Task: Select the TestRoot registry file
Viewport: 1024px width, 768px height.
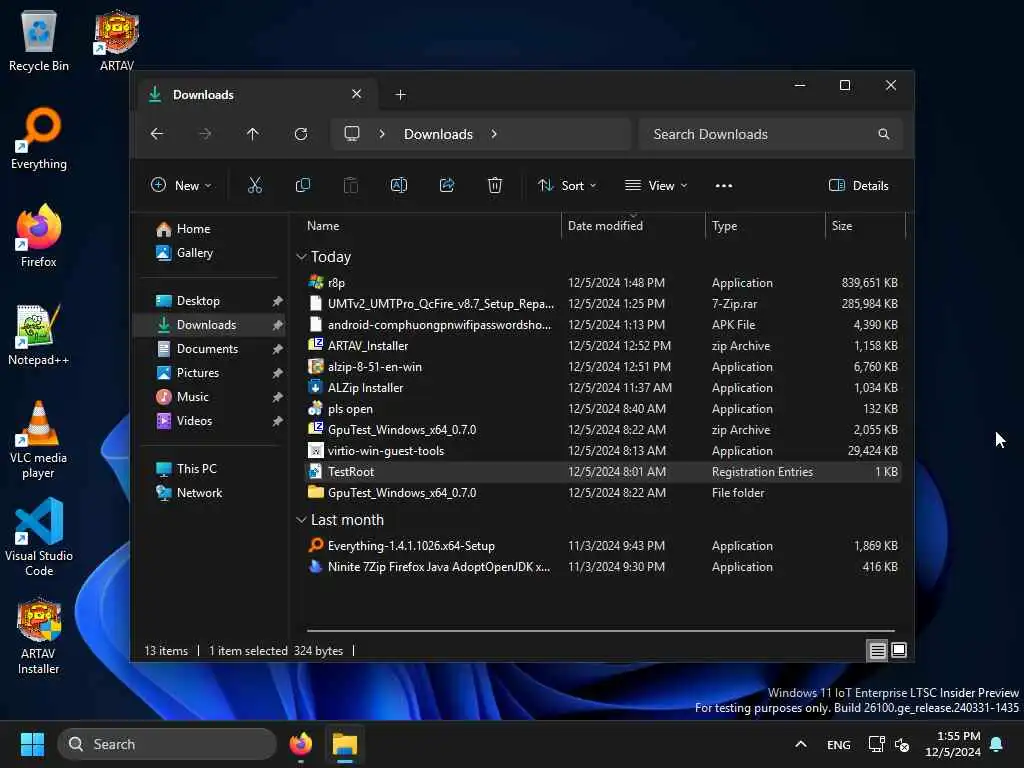Action: click(x=603, y=472)
